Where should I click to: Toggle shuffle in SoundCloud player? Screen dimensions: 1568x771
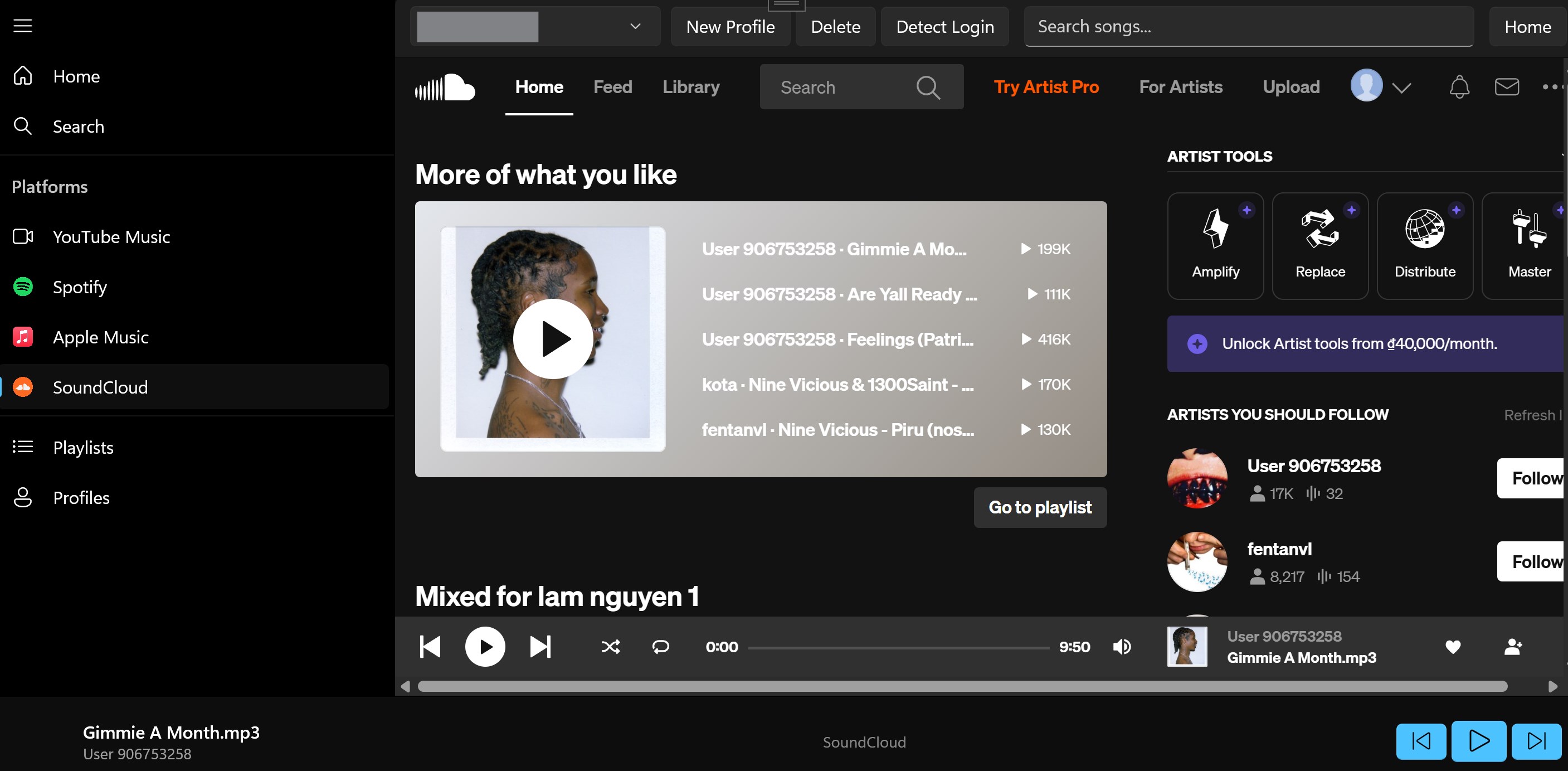click(611, 646)
